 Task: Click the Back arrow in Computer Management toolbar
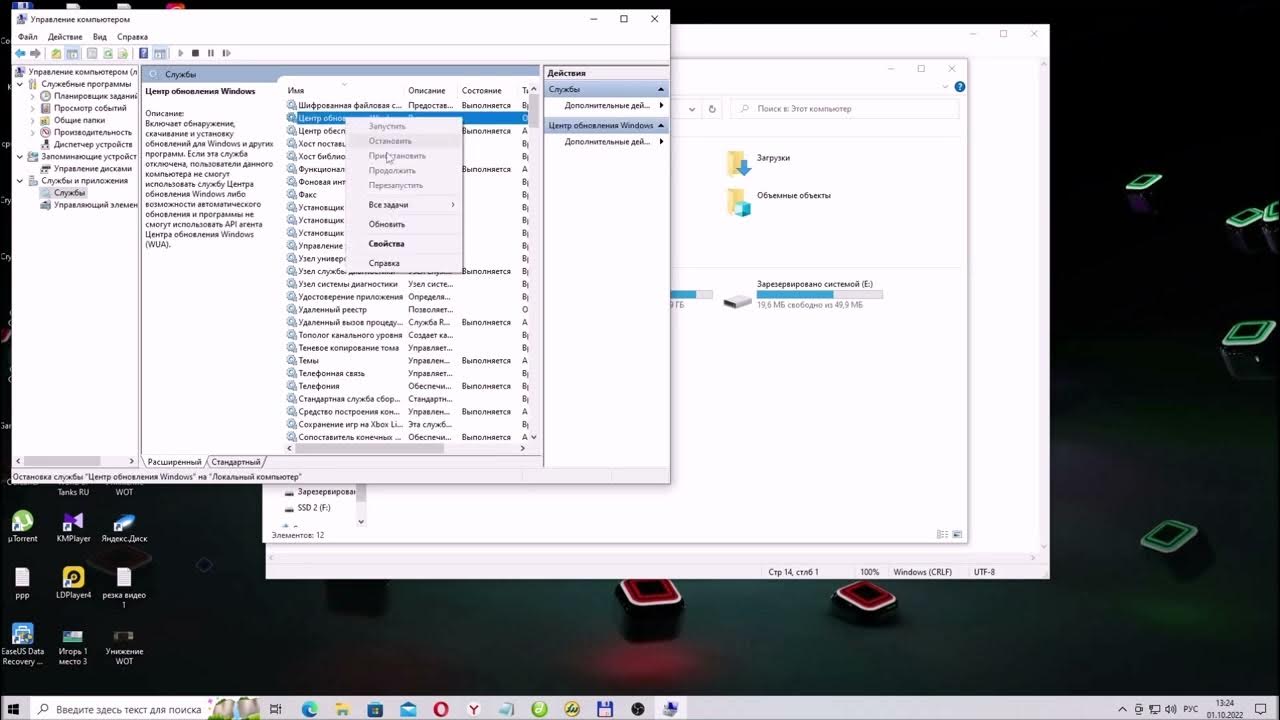(x=20, y=53)
